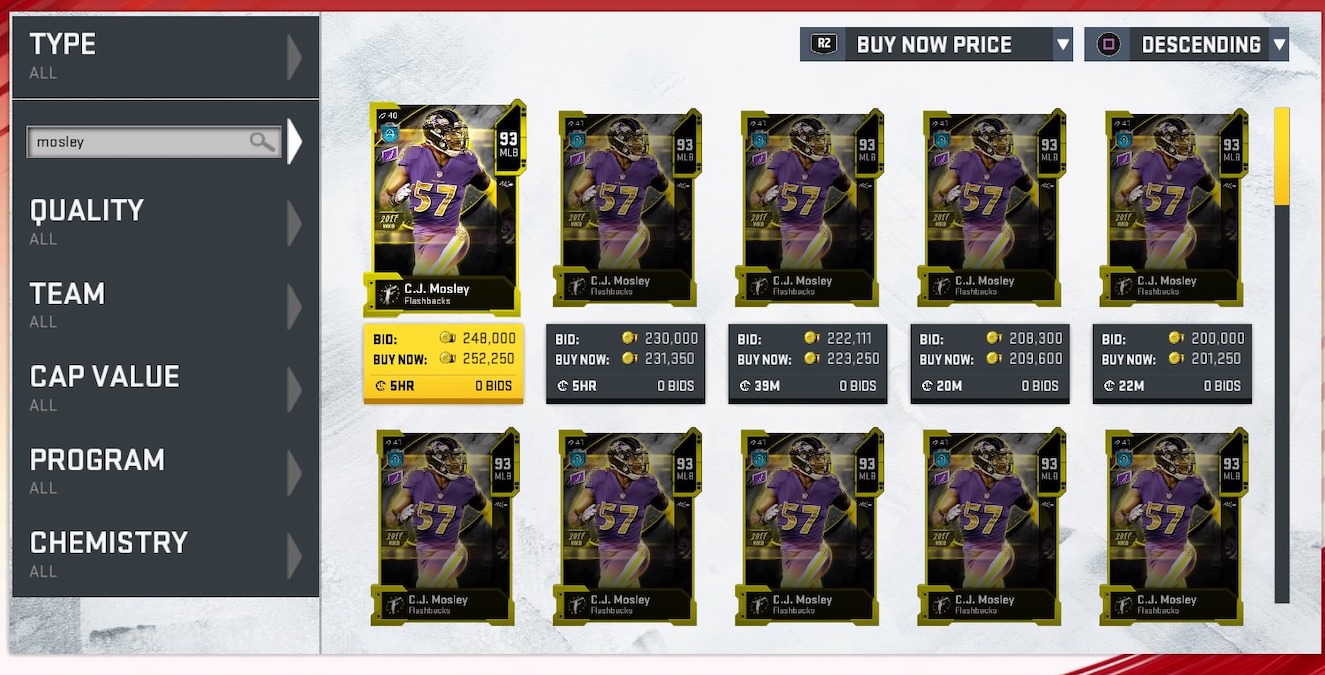Screen dimensions: 1325x675
Task: Select the 252,250 buy now listing panel
Action: pos(443,363)
